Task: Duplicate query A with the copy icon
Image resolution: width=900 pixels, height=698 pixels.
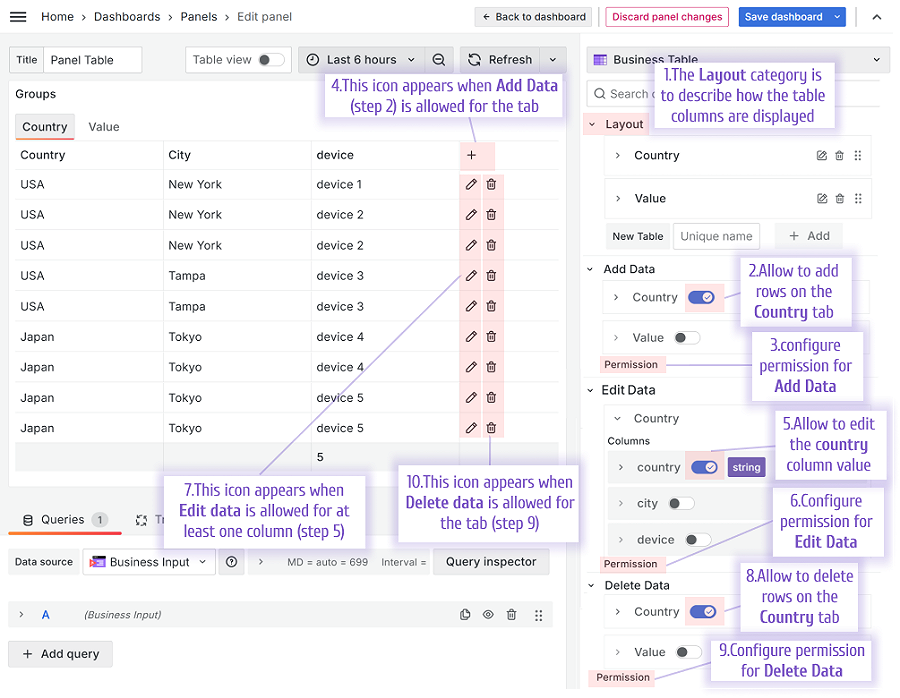Action: point(465,615)
